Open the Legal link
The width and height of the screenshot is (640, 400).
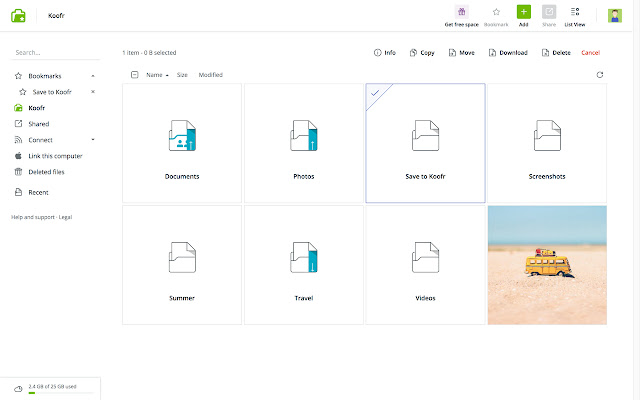click(65, 217)
